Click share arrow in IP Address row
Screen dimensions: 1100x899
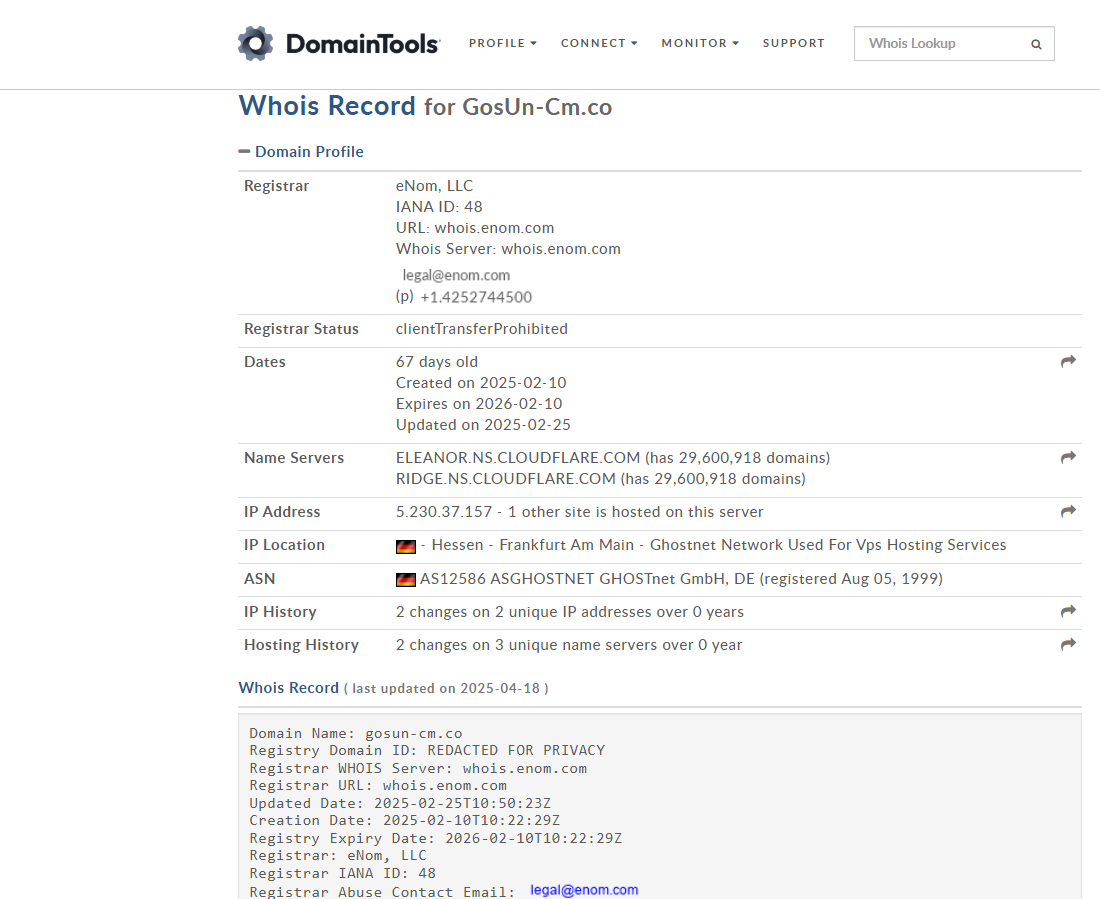[1068, 512]
